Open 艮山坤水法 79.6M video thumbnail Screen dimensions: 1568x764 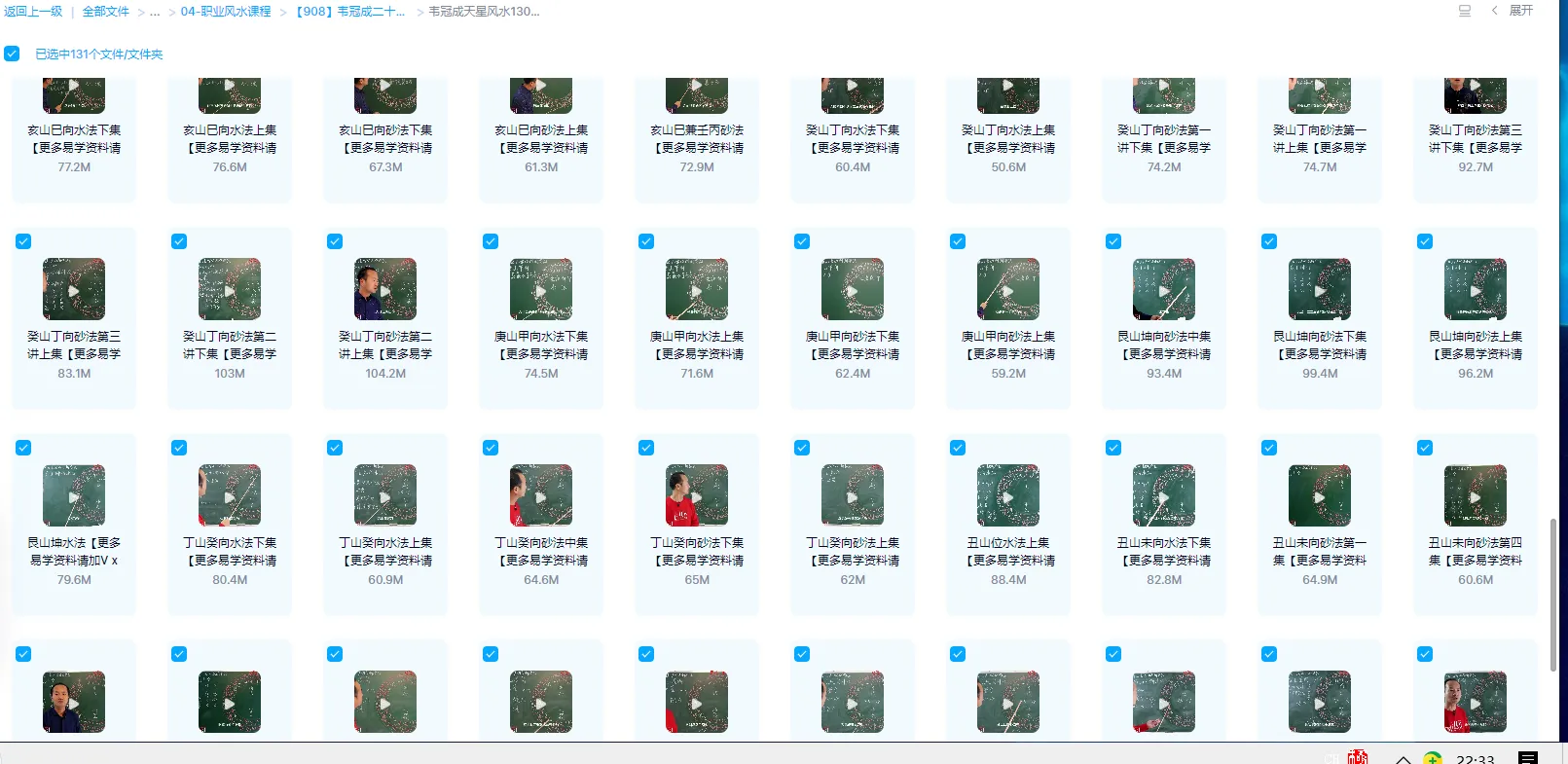[x=74, y=495]
